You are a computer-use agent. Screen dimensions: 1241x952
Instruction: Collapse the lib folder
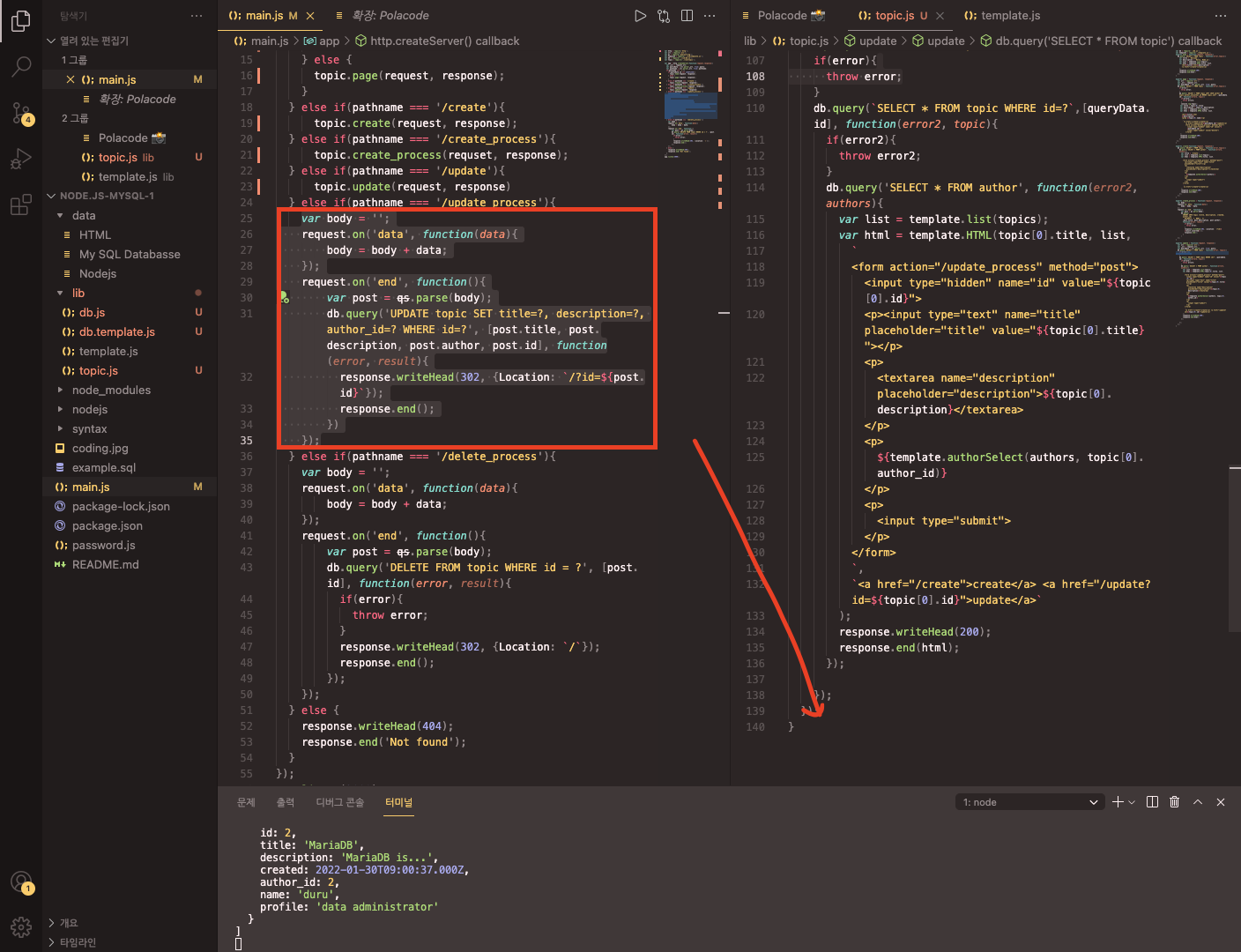(x=60, y=293)
